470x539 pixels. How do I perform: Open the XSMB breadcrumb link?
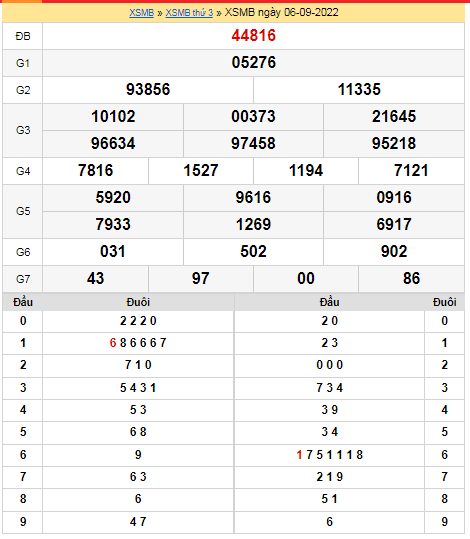[x=141, y=13]
